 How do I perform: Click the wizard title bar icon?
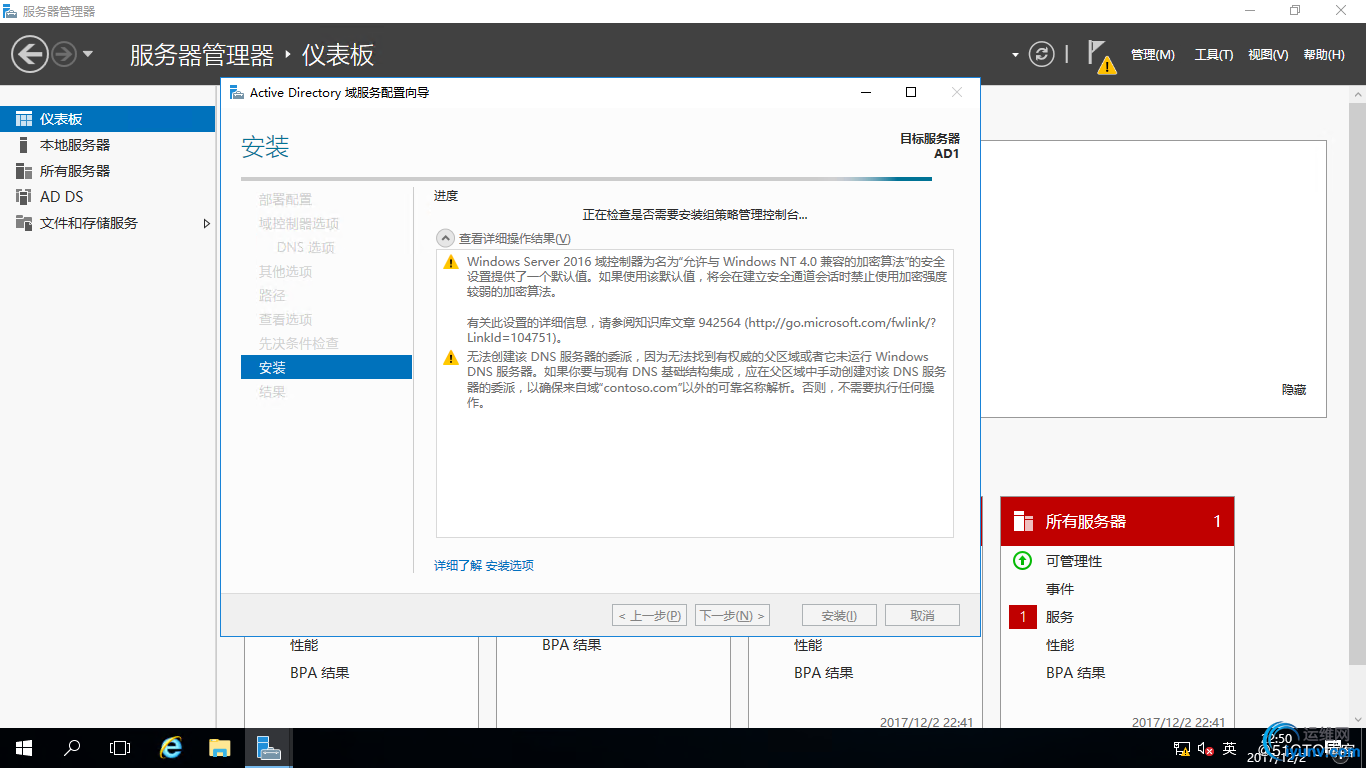pyautogui.click(x=236, y=92)
